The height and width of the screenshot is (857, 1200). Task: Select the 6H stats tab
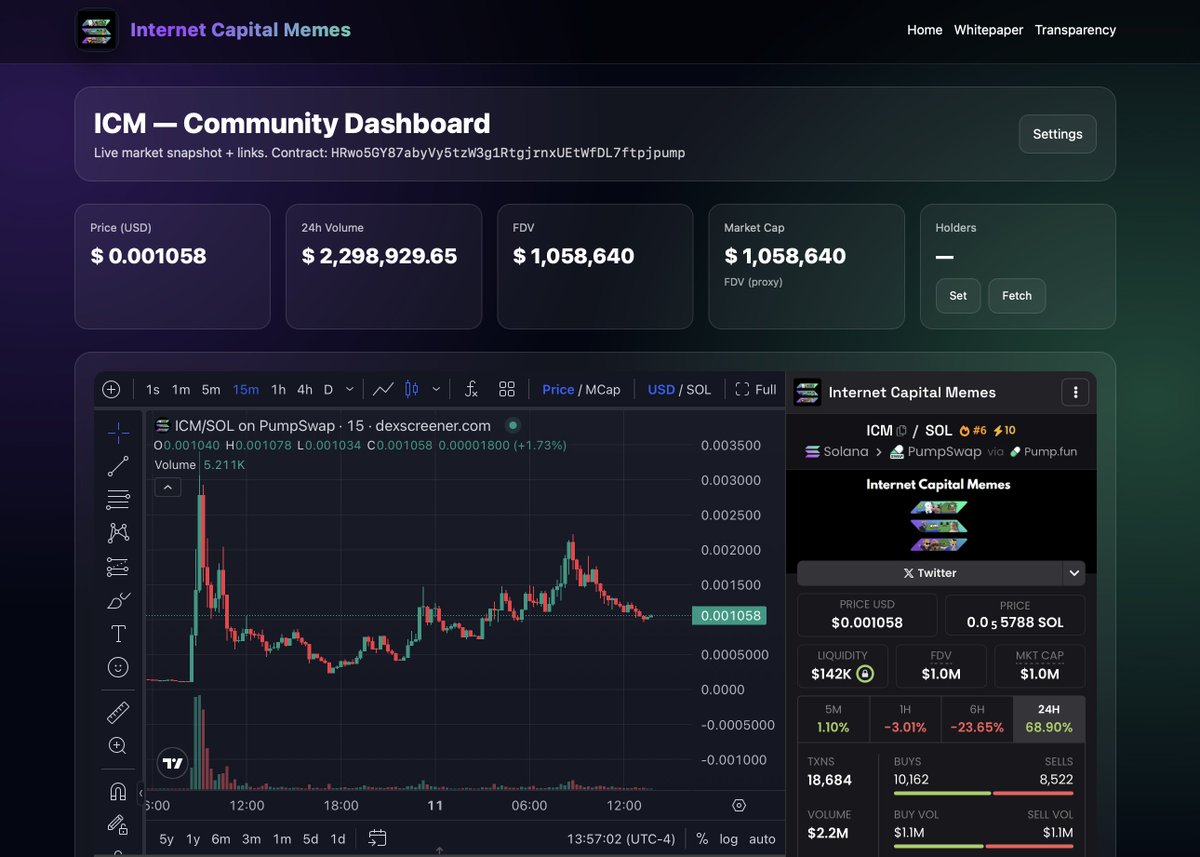click(977, 719)
